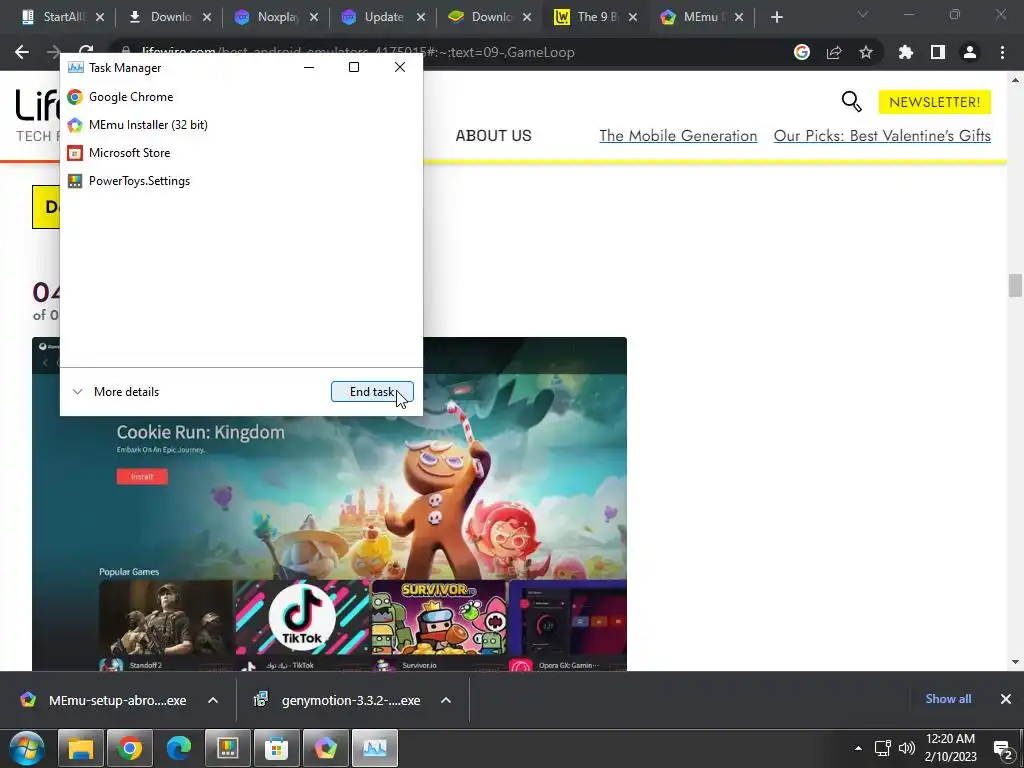Click network icon in system tray

(883, 748)
